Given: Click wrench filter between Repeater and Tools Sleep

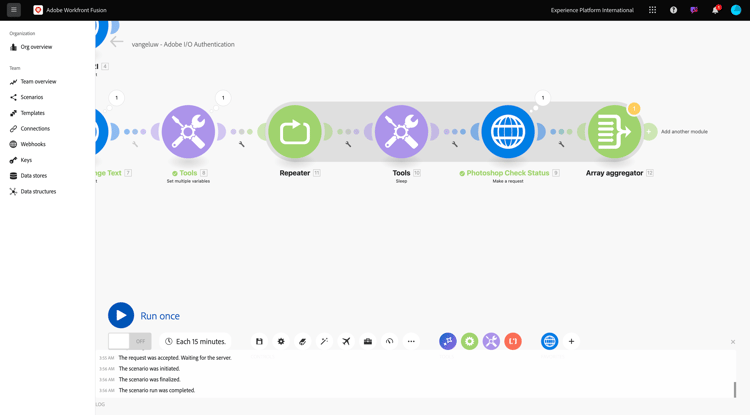Looking at the screenshot, I should pos(348,144).
